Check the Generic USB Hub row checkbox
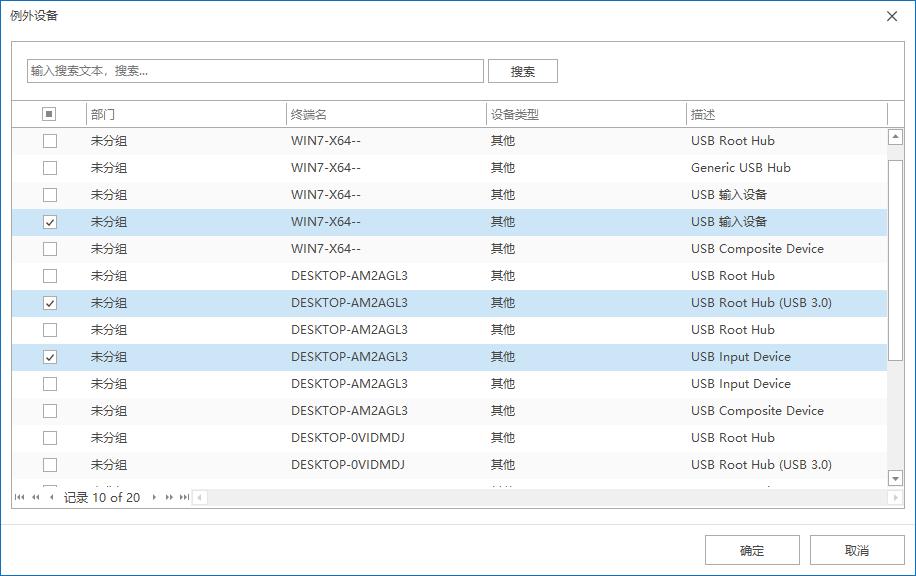 (49, 168)
